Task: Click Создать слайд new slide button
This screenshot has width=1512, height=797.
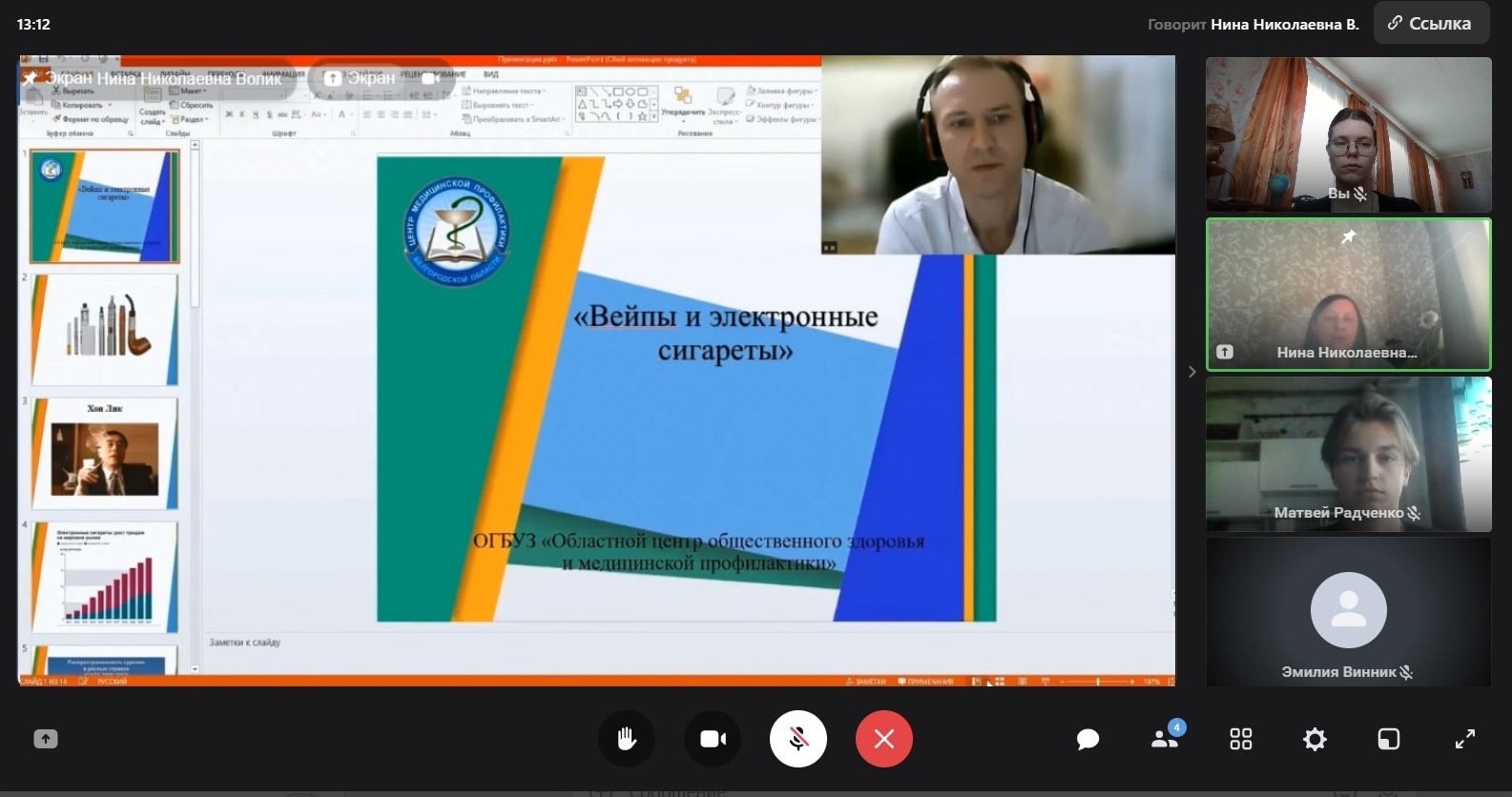Action: click(x=152, y=107)
